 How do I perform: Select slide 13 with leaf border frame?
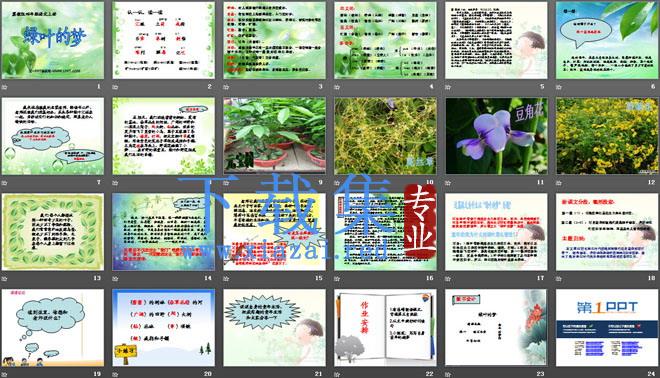click(53, 232)
